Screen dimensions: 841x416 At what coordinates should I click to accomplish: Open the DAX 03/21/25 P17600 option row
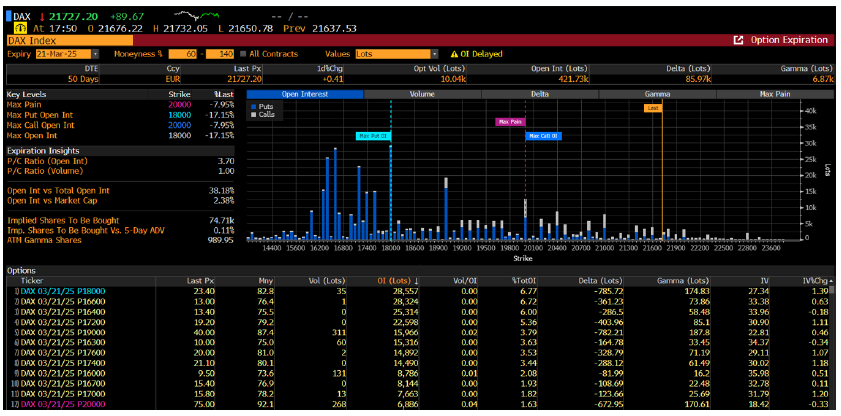pos(418,352)
